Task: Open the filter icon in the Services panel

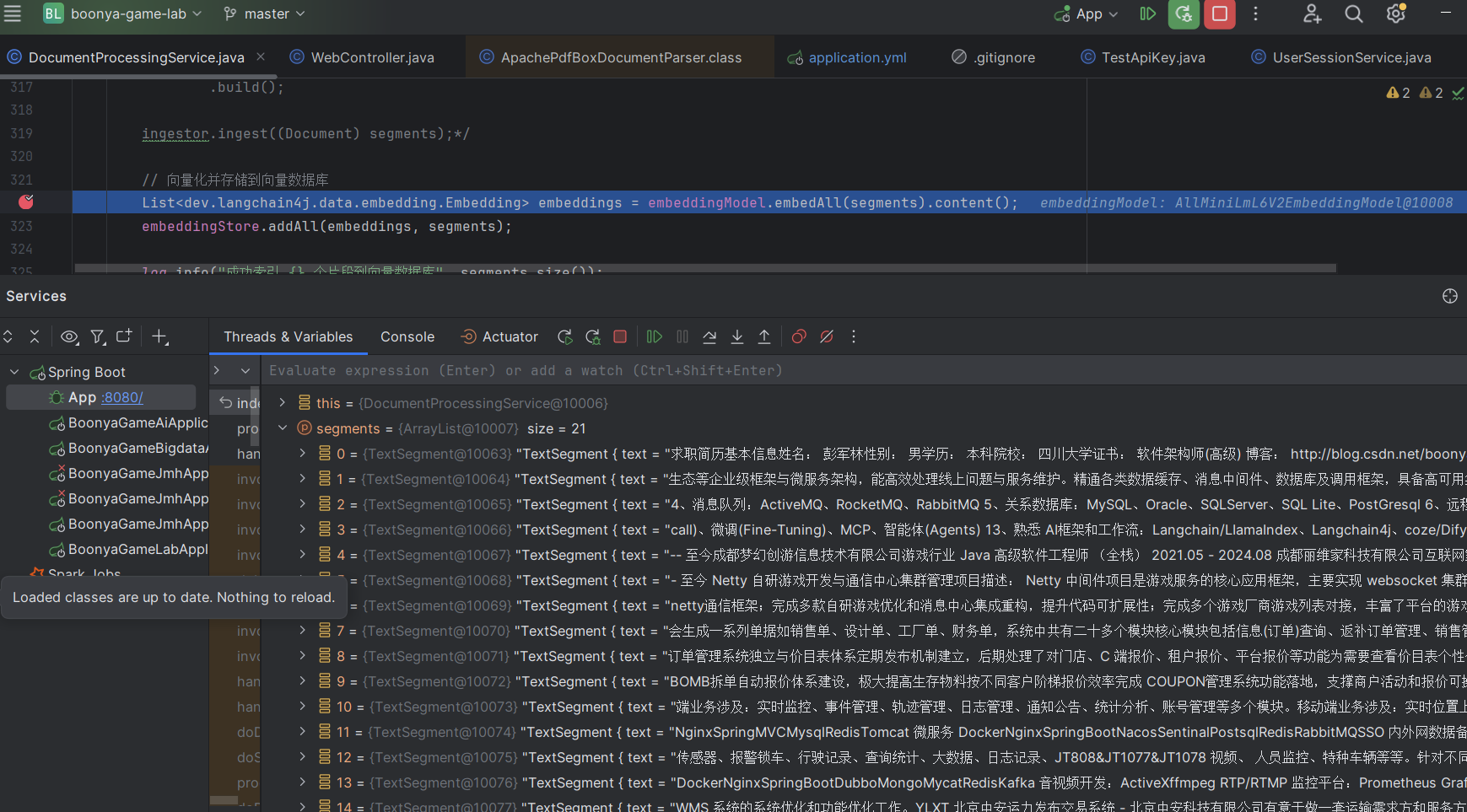Action: [98, 336]
